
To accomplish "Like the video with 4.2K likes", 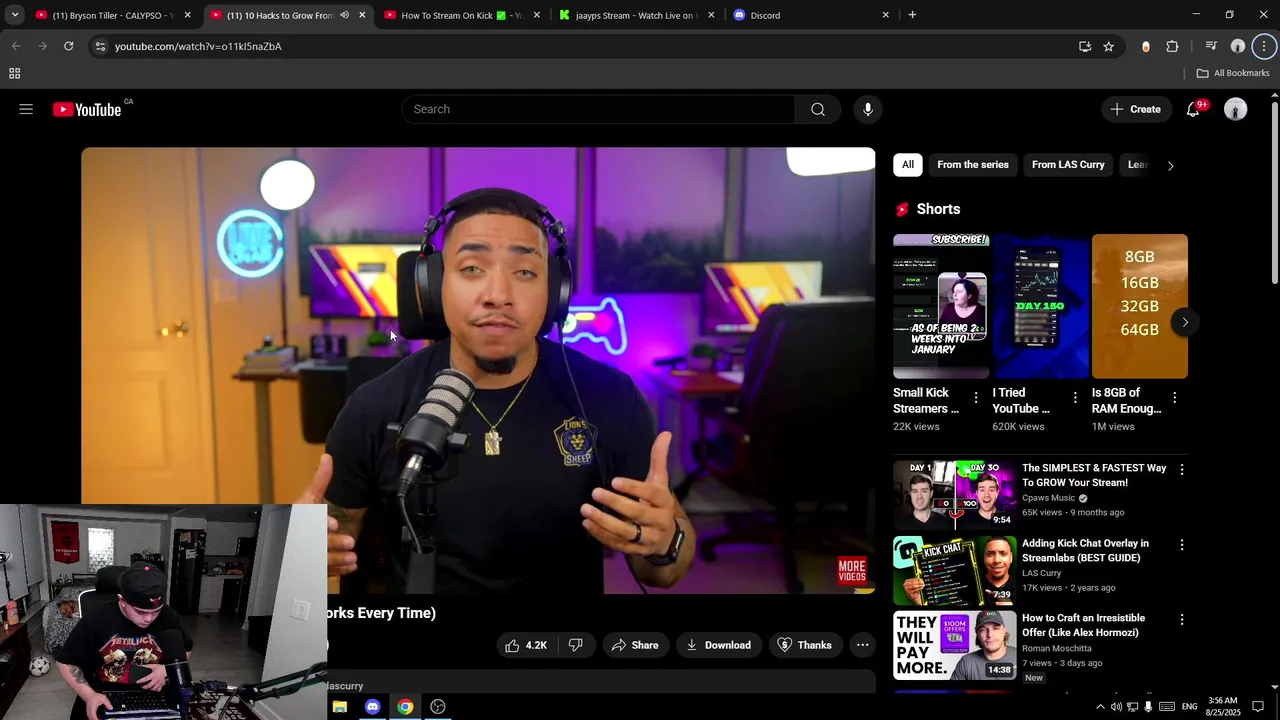I will 526,645.
